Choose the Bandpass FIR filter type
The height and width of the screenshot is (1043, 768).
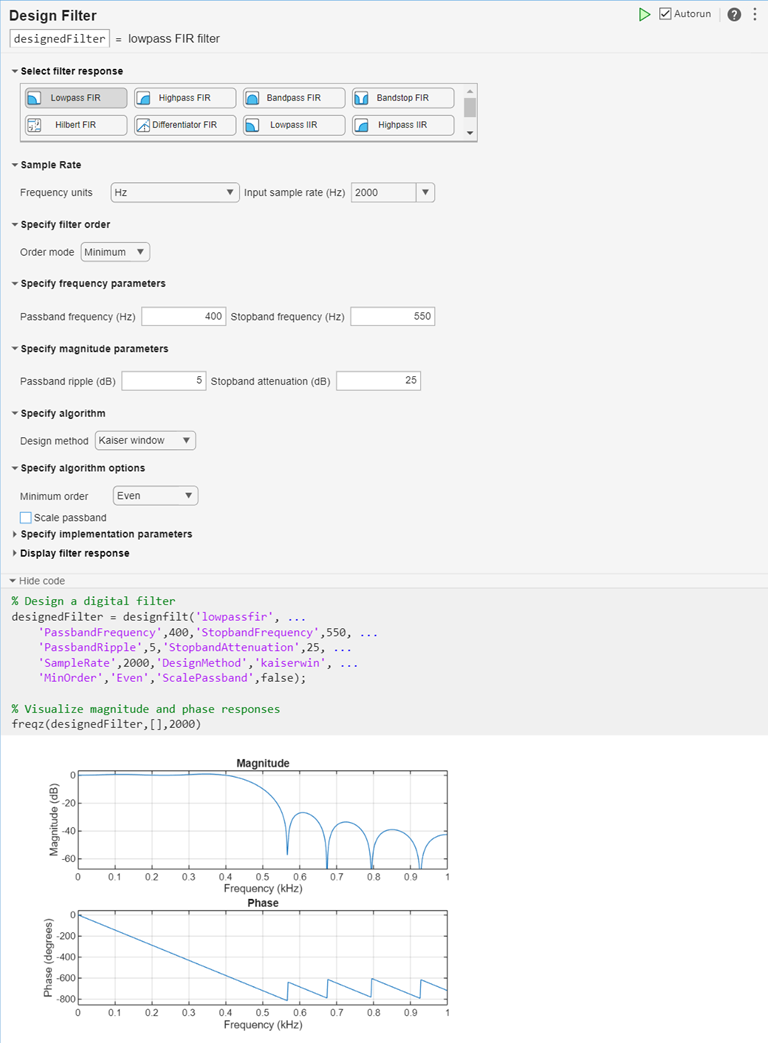click(x=293, y=98)
